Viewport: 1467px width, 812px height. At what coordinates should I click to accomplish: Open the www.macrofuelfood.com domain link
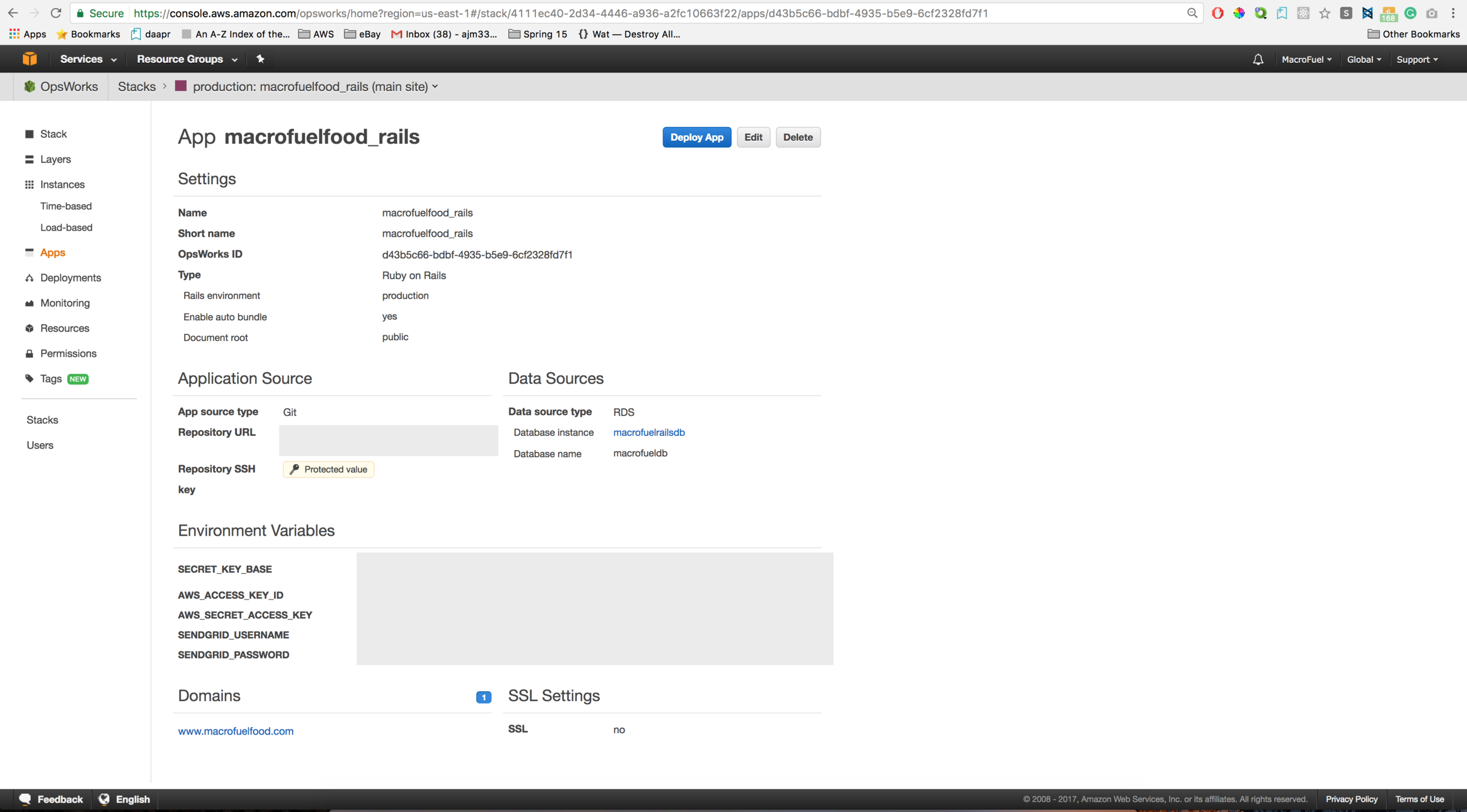235,730
